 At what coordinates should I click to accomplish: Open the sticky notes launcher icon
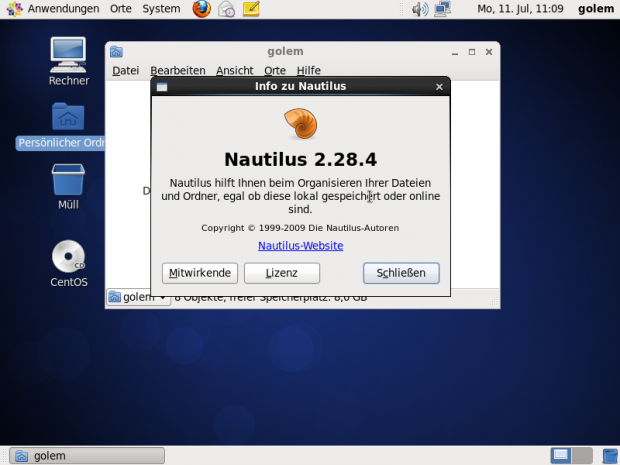click(251, 9)
